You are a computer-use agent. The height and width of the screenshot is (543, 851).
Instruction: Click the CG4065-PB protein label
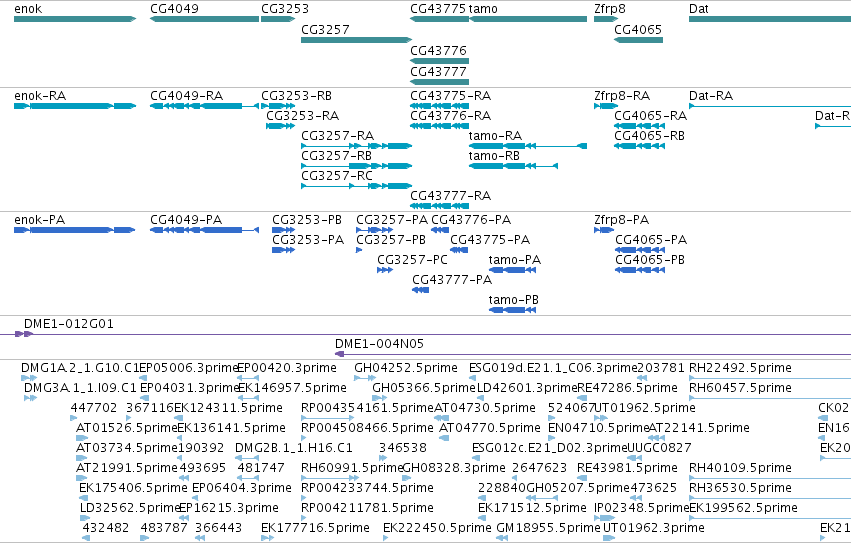pyautogui.click(x=650, y=260)
